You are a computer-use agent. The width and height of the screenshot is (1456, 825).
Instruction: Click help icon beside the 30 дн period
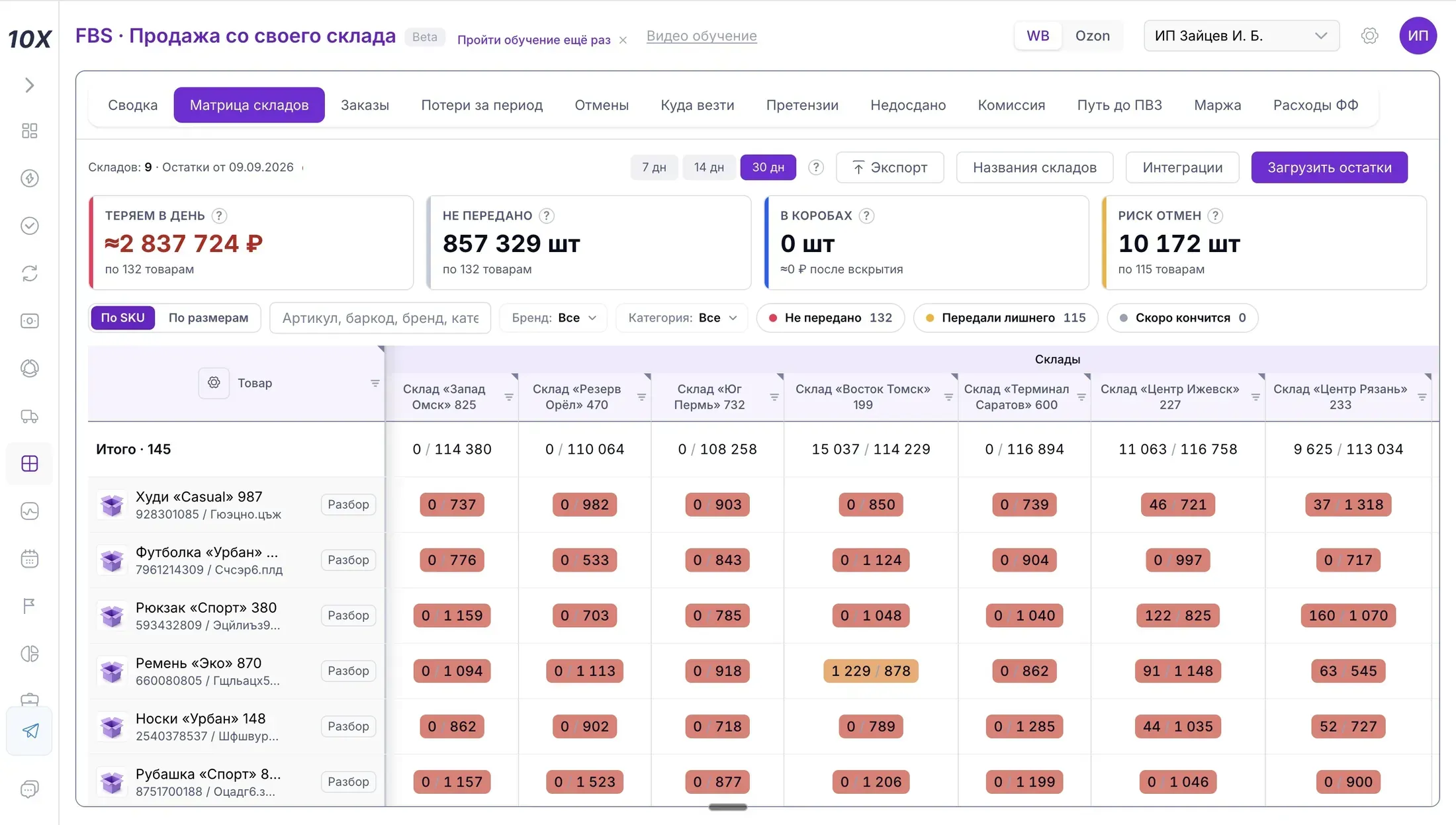[x=816, y=167]
